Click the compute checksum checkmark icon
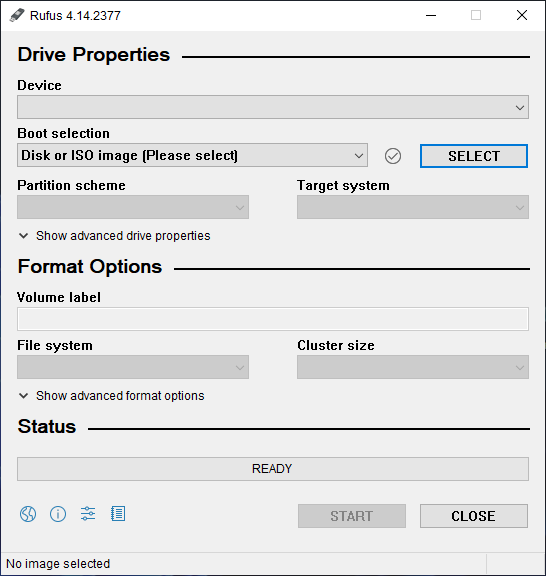 (x=393, y=156)
